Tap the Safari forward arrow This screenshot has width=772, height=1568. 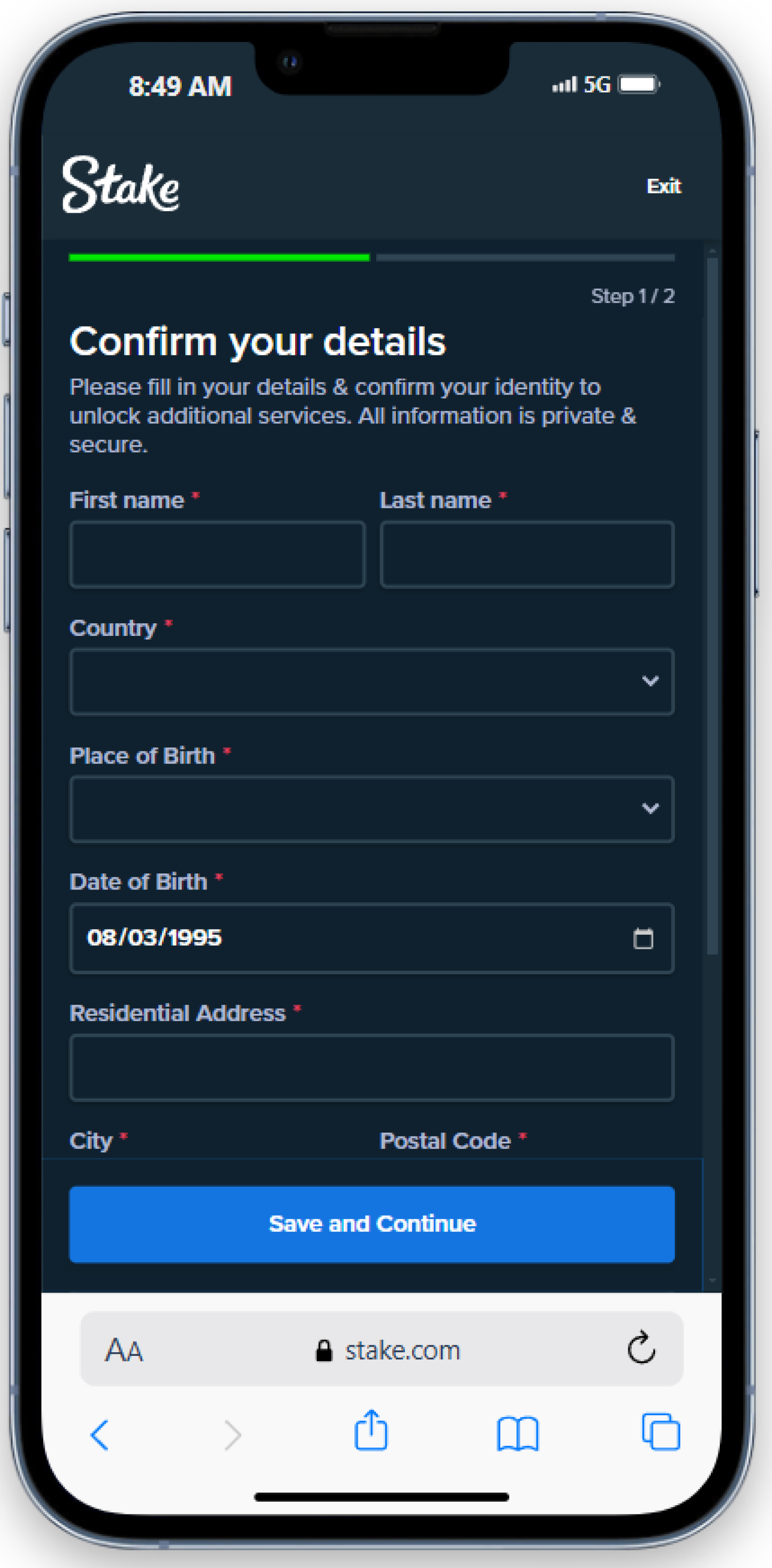click(232, 1435)
